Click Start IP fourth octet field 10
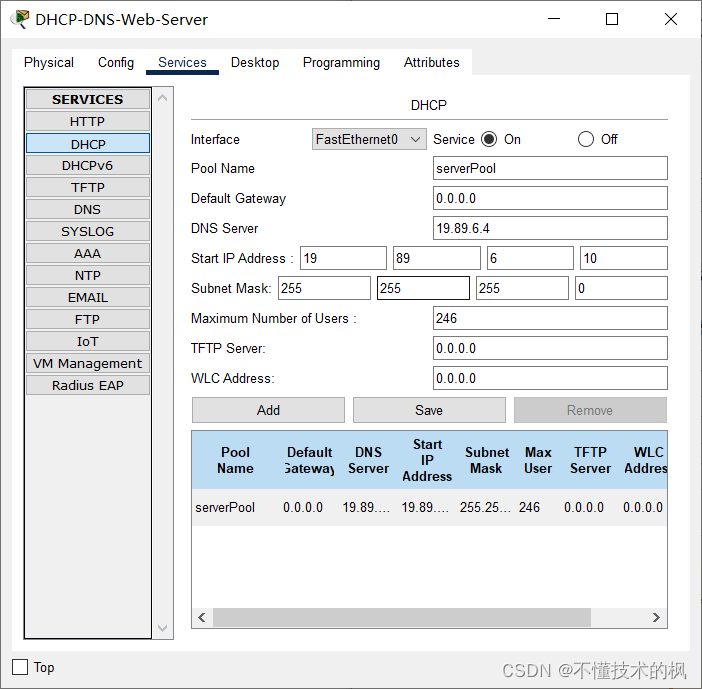Image resolution: width=702 pixels, height=689 pixels. pos(624,258)
